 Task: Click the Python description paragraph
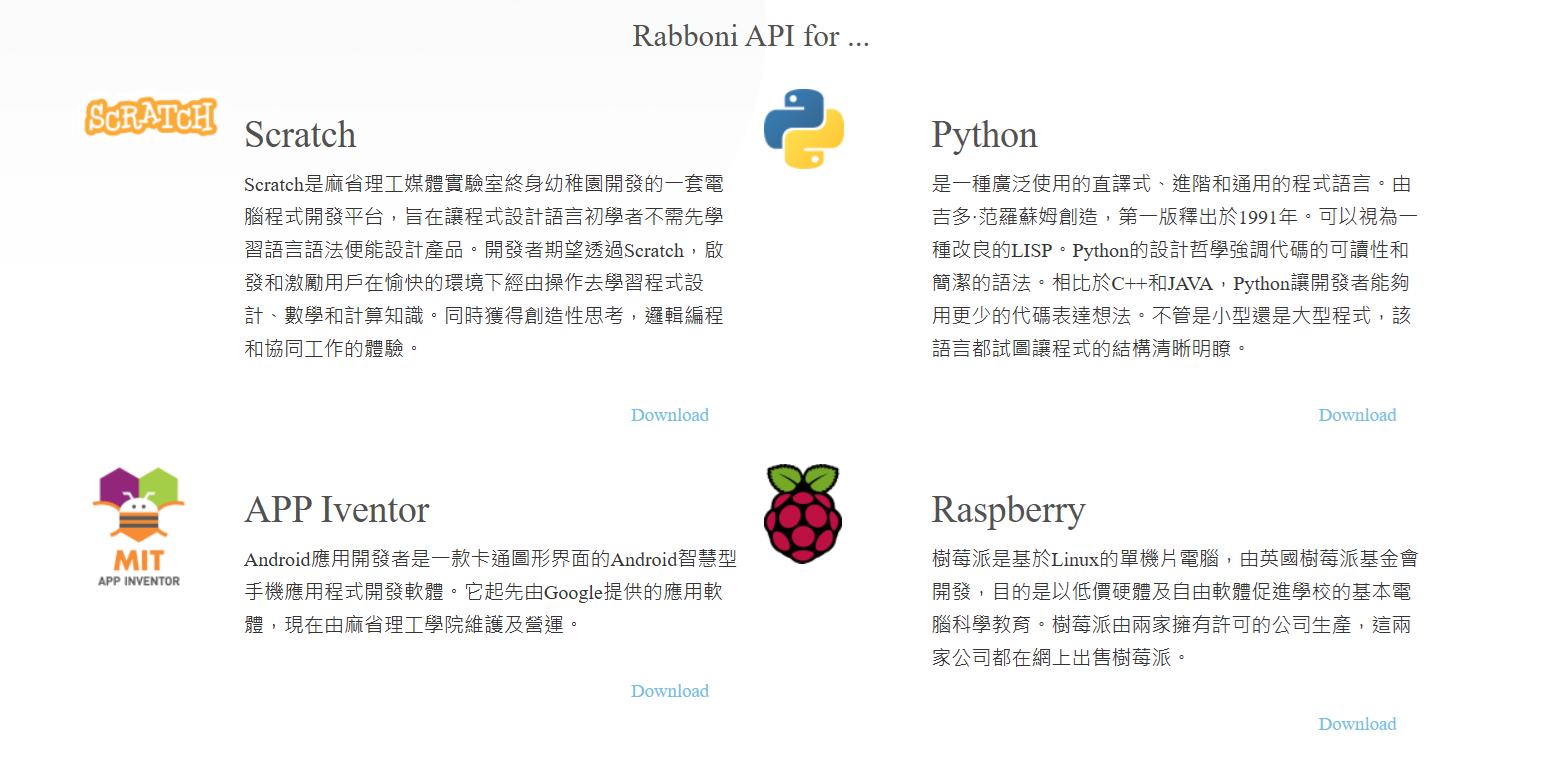[x=1174, y=266]
